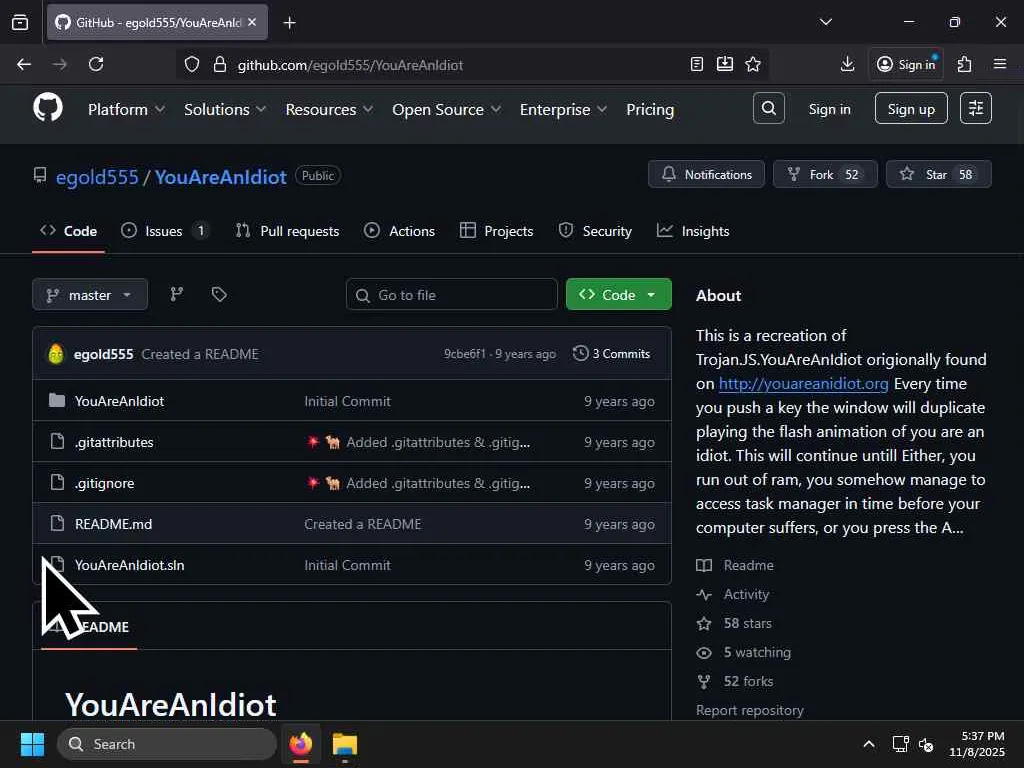The width and height of the screenshot is (1024, 768).
Task: Expand the Resources navigation menu
Action: tap(329, 110)
